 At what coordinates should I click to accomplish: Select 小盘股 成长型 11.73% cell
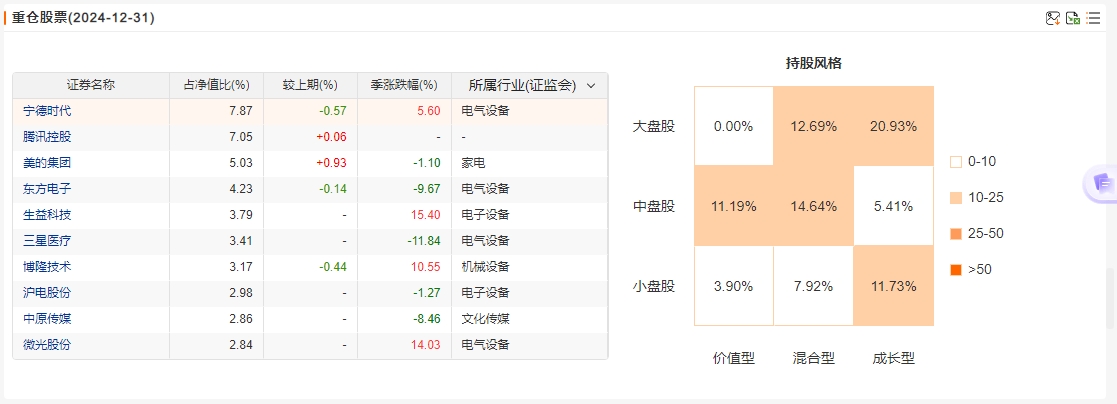[x=893, y=286]
